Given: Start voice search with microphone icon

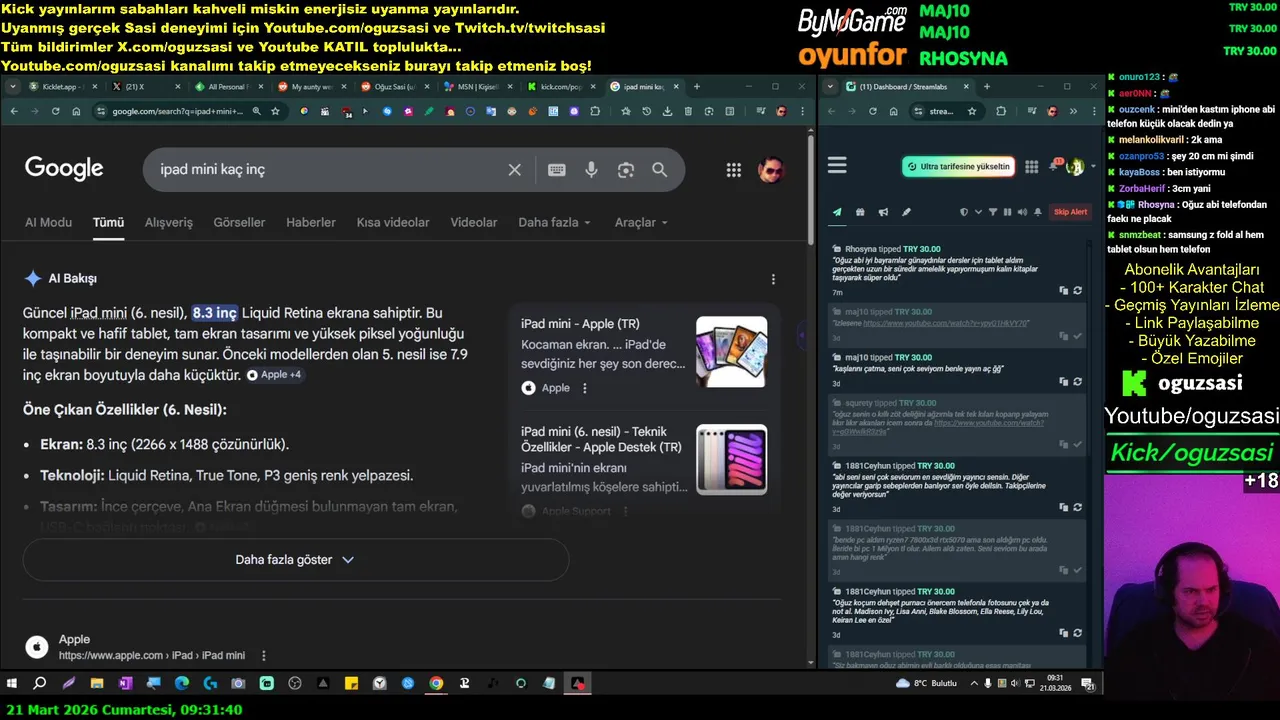Looking at the screenshot, I should [x=591, y=170].
